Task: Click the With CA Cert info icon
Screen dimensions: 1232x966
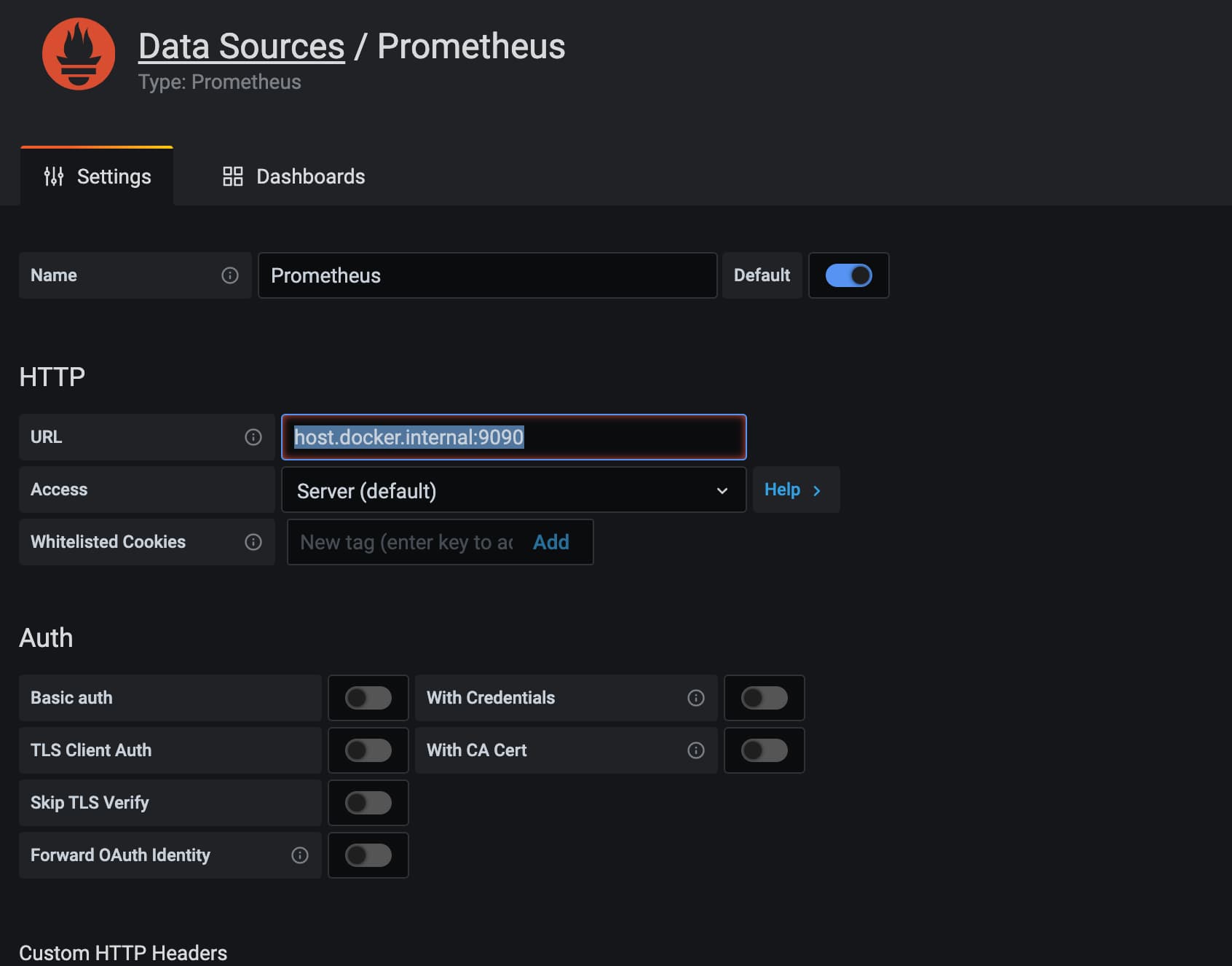Action: point(696,750)
